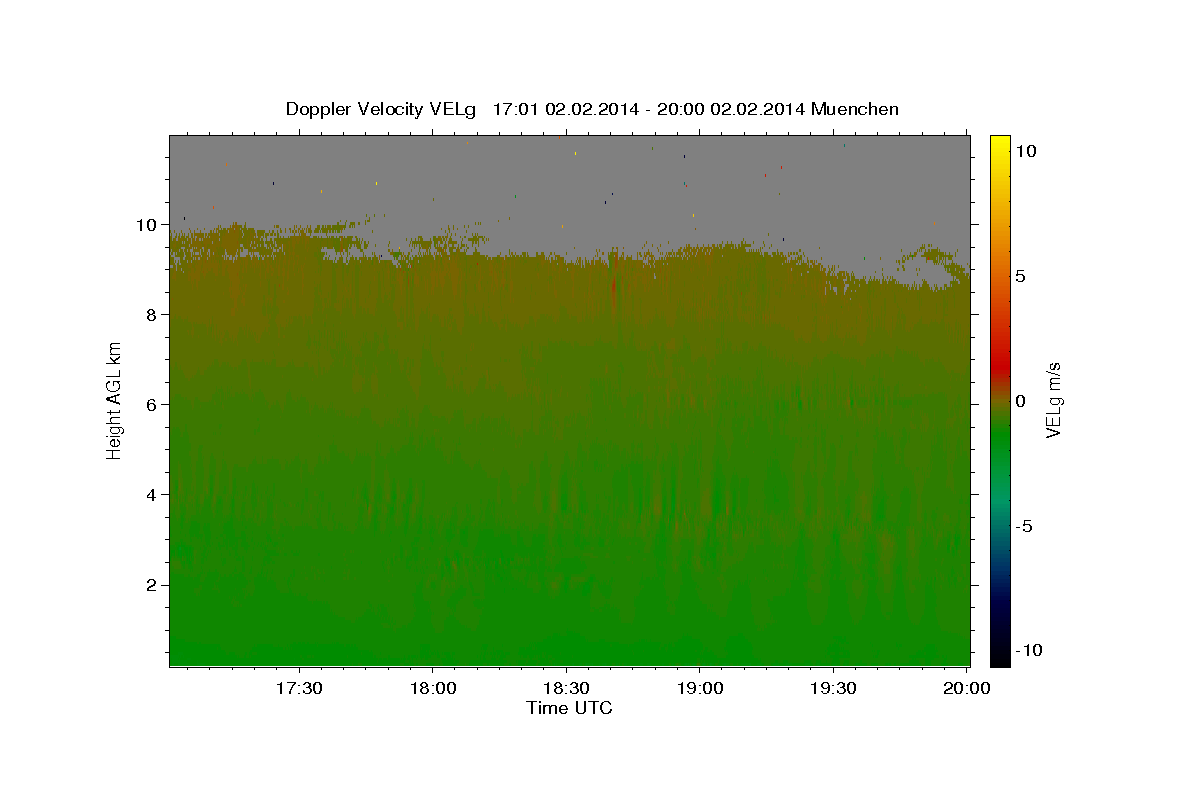1200x800 pixels.
Task: Click the 'Time UTC' axis label
Action: pos(569,708)
